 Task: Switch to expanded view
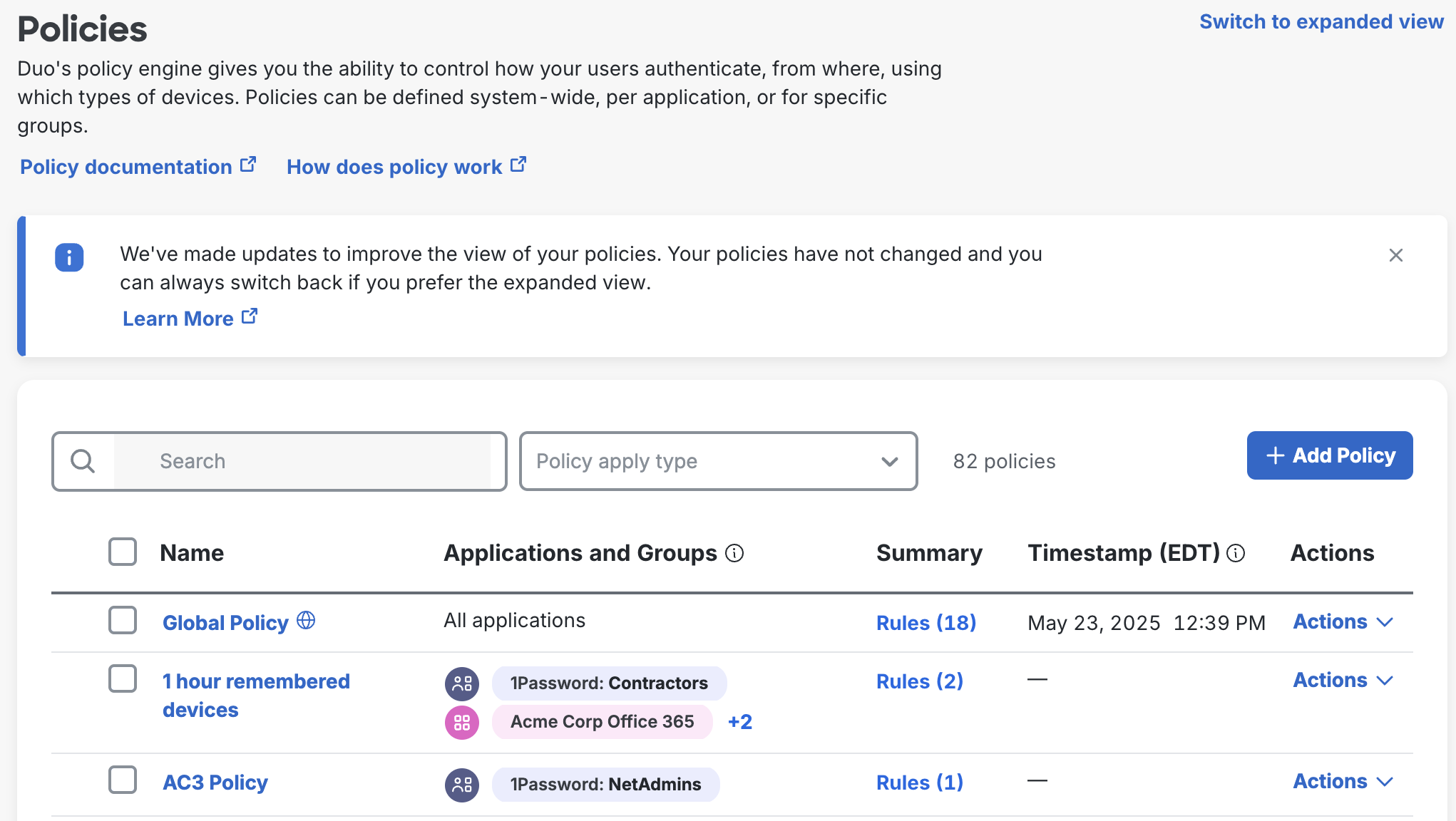pyautogui.click(x=1321, y=21)
